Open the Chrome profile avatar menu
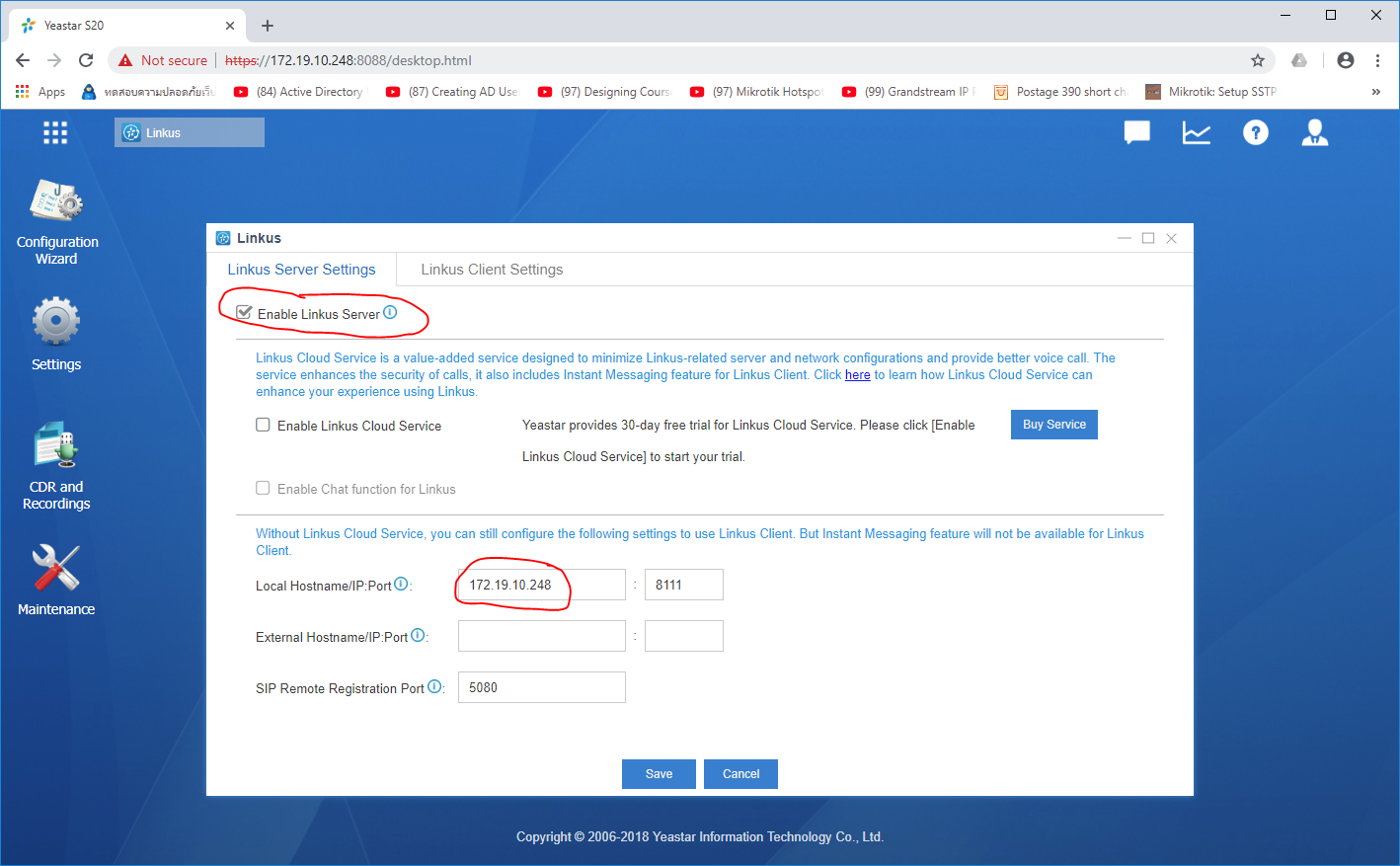 point(1346,60)
